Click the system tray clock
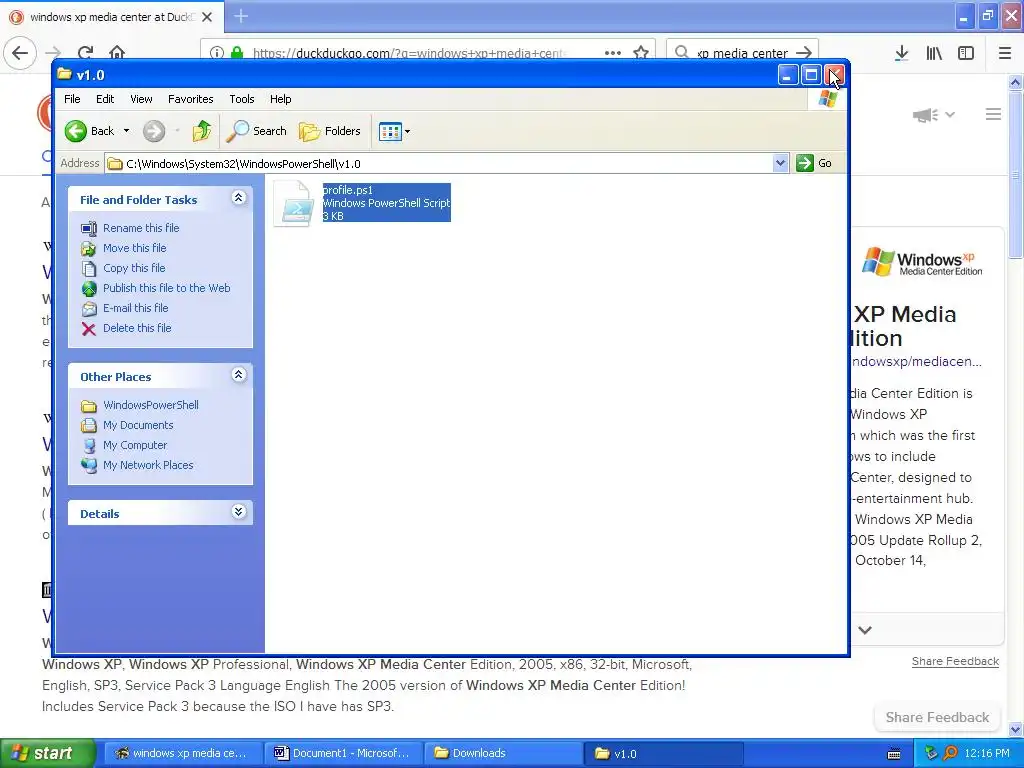The image size is (1024, 768). [987, 754]
